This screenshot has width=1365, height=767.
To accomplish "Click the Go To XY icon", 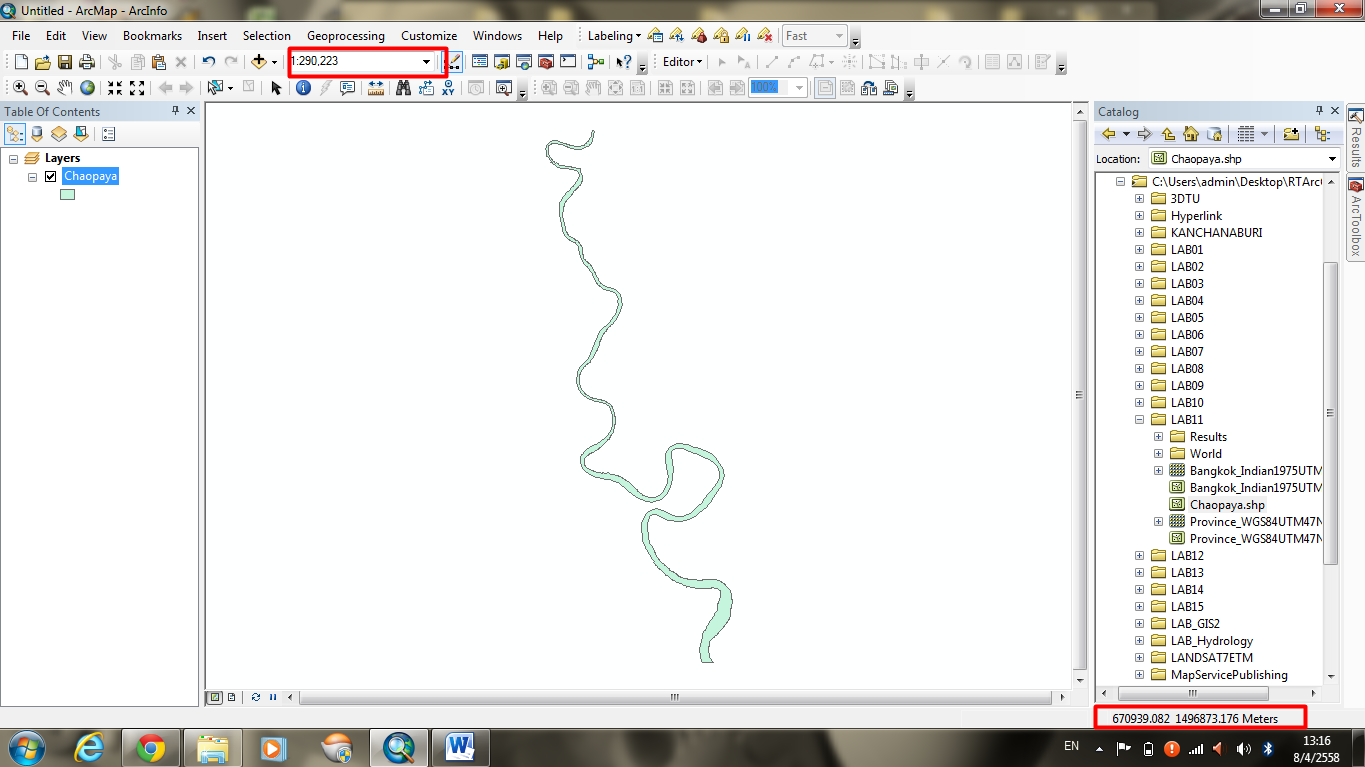I will (448, 88).
